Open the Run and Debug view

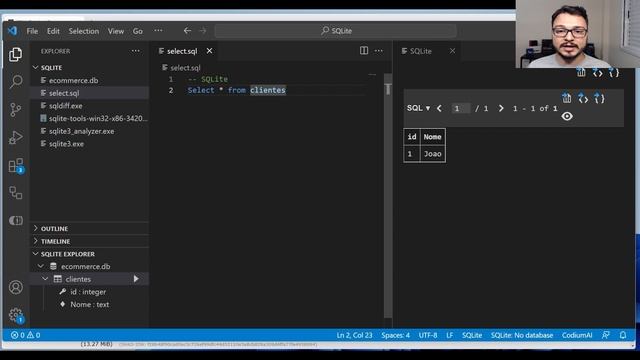point(16,138)
